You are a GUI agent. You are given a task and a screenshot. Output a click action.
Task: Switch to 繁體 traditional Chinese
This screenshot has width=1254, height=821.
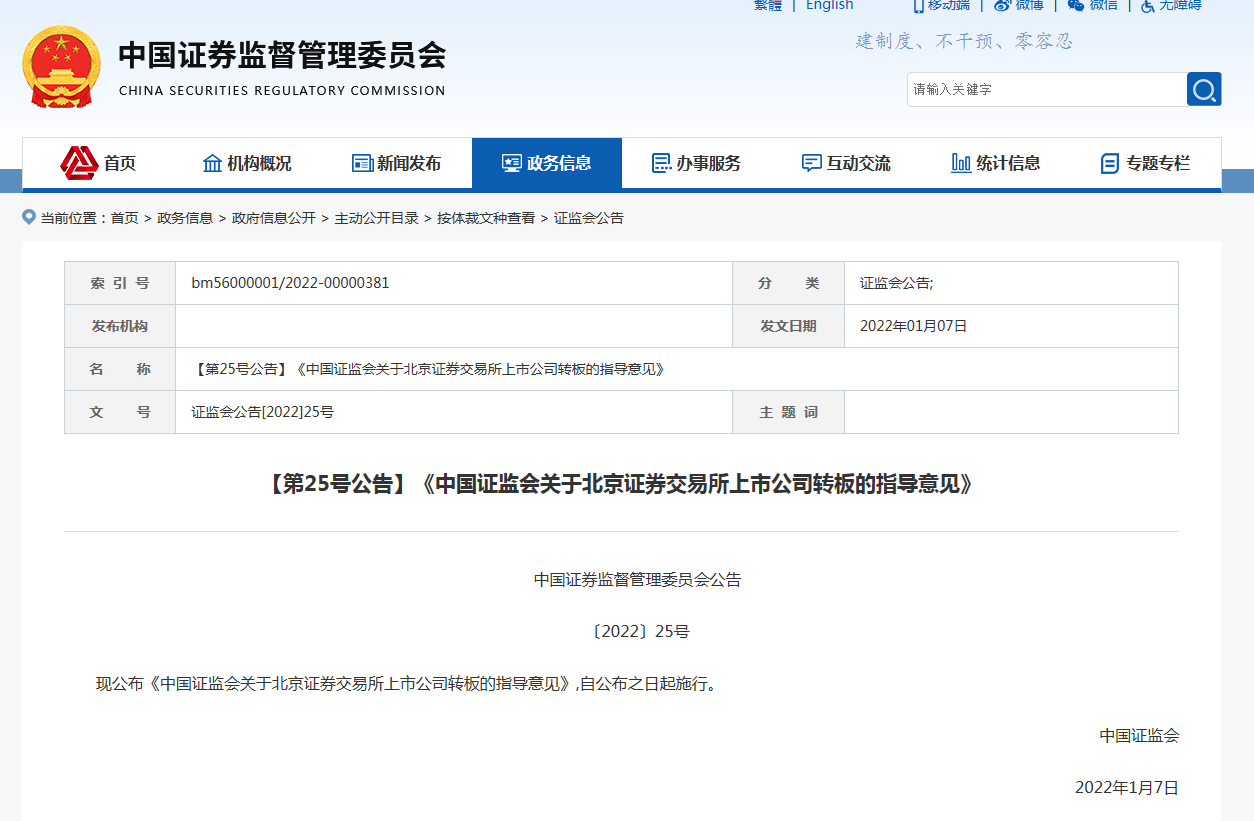click(768, 5)
